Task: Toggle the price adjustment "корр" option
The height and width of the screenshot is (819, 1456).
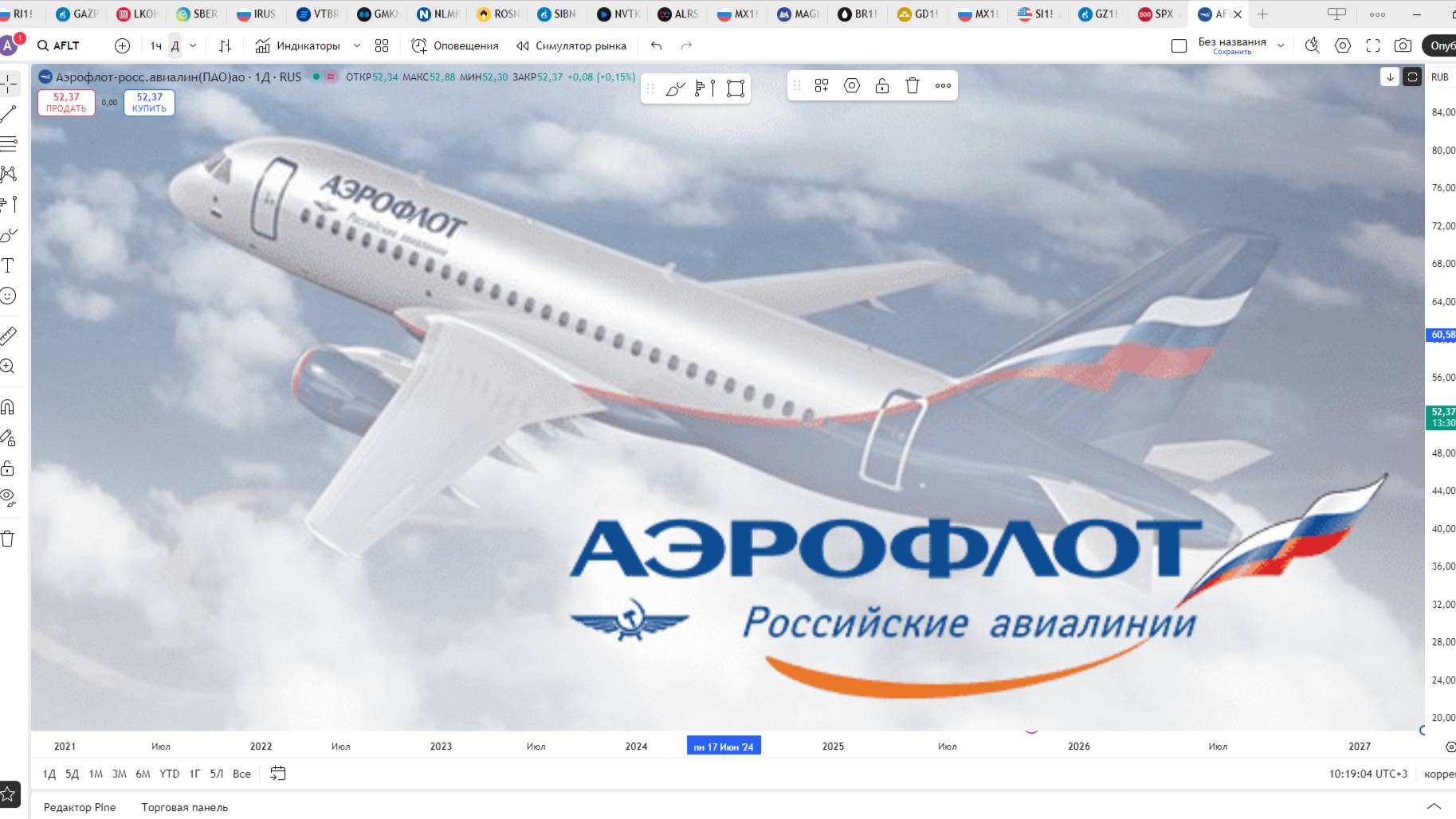Action: pos(1439,774)
